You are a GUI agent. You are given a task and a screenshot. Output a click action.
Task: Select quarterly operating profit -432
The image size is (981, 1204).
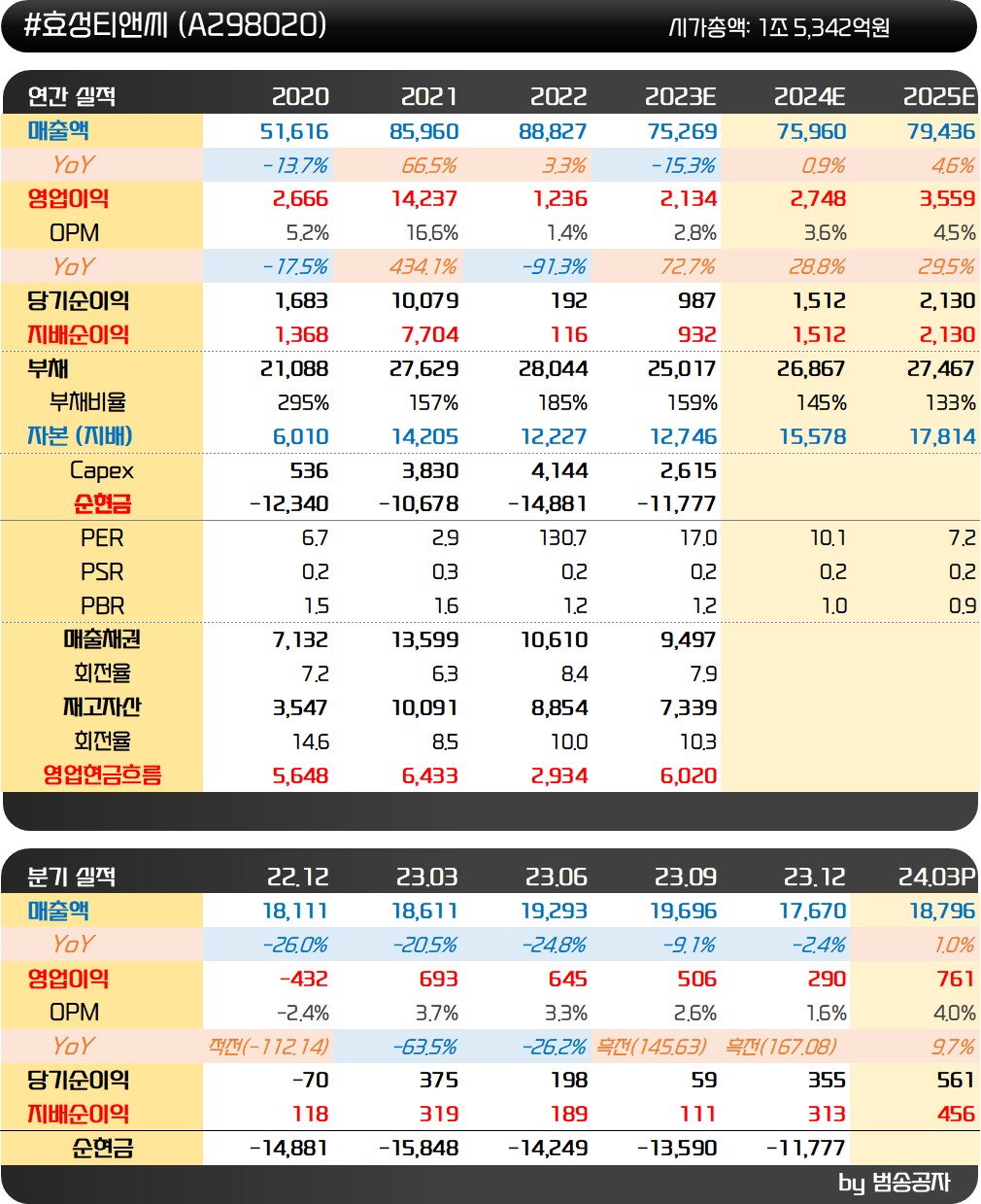(304, 980)
